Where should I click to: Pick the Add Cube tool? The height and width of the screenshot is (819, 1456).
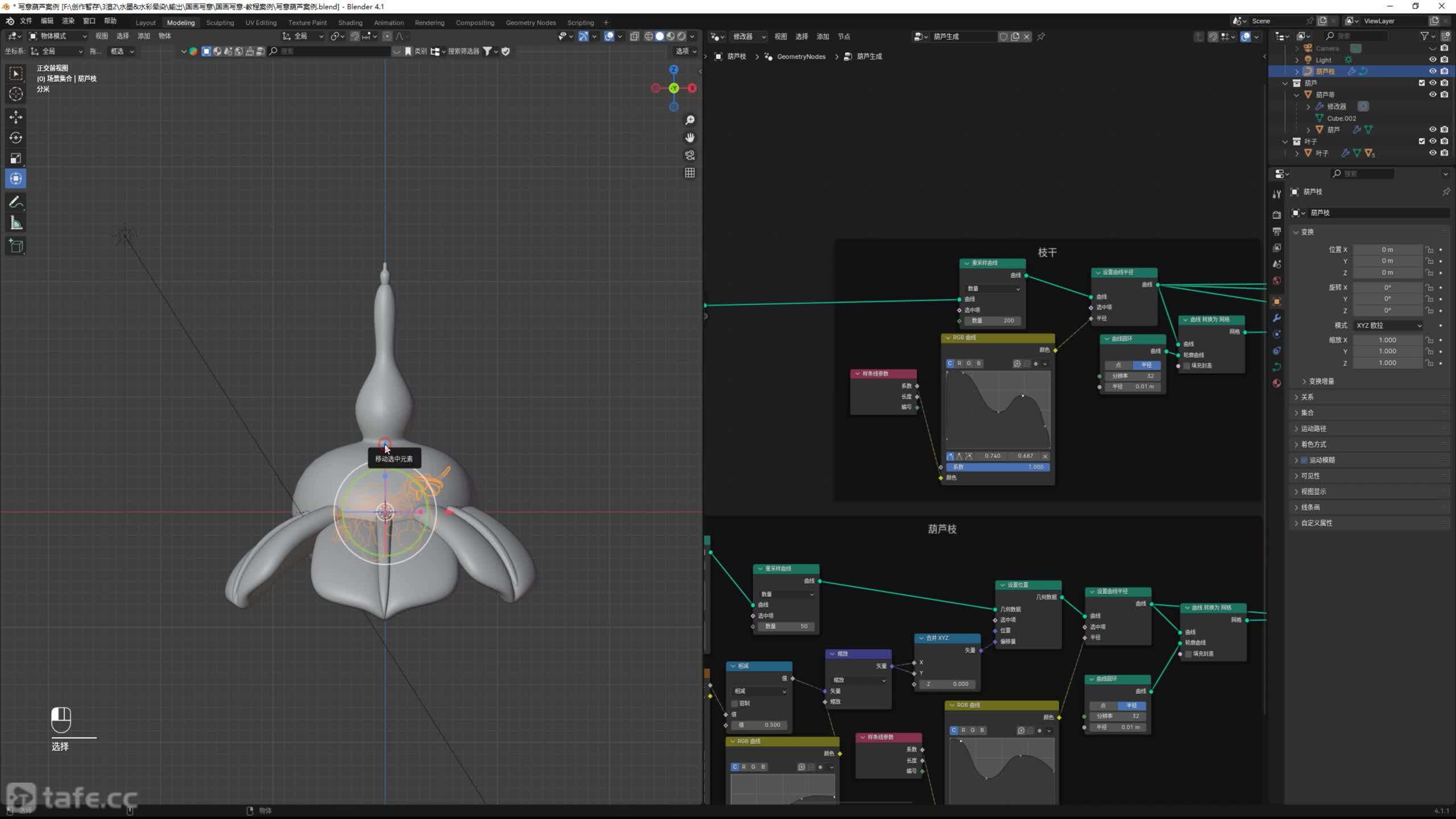coord(16,246)
